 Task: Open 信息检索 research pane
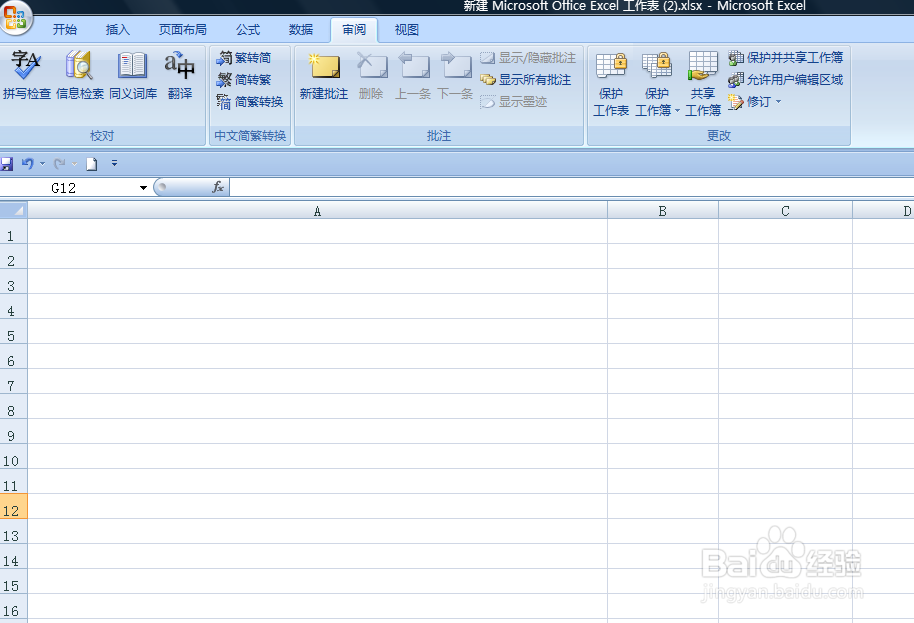pos(80,76)
